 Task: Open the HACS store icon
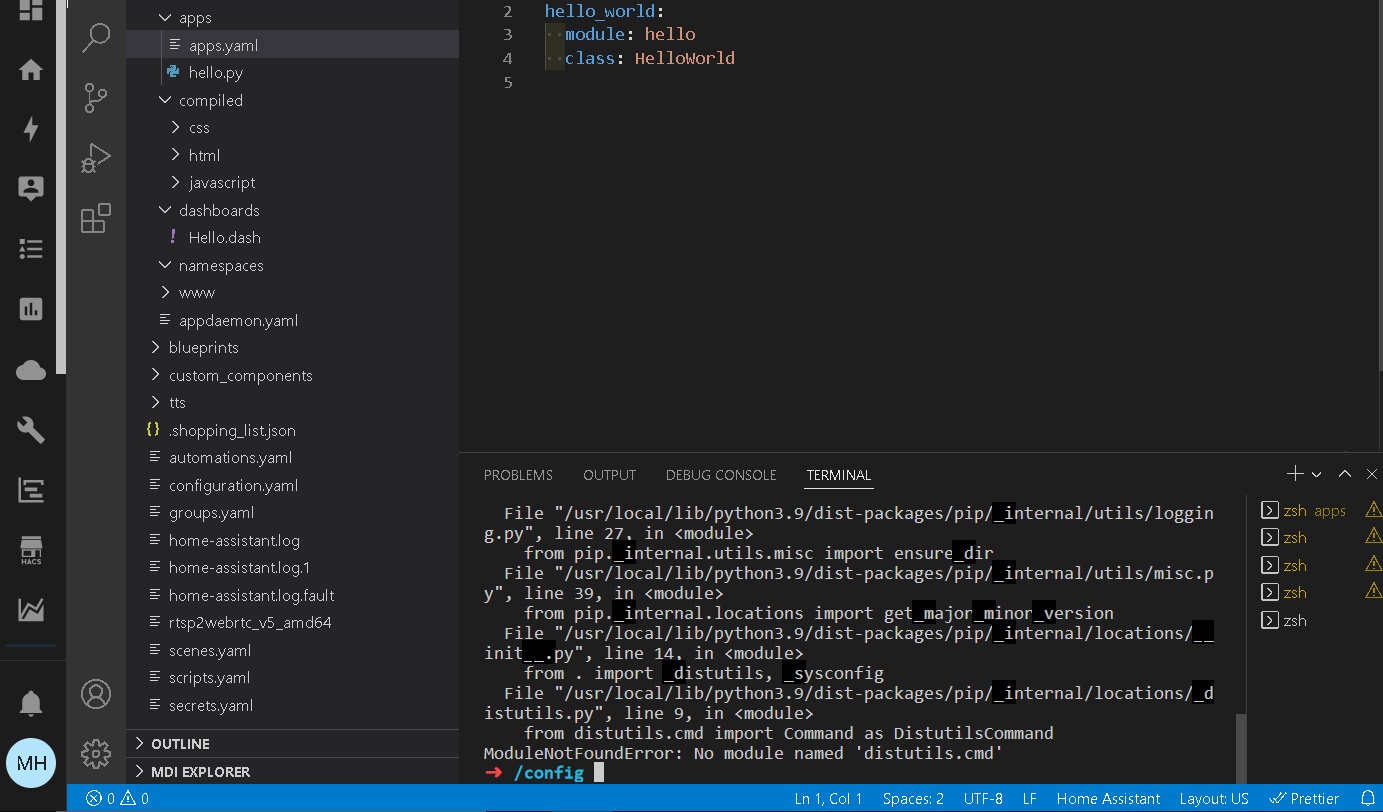pyautogui.click(x=31, y=550)
